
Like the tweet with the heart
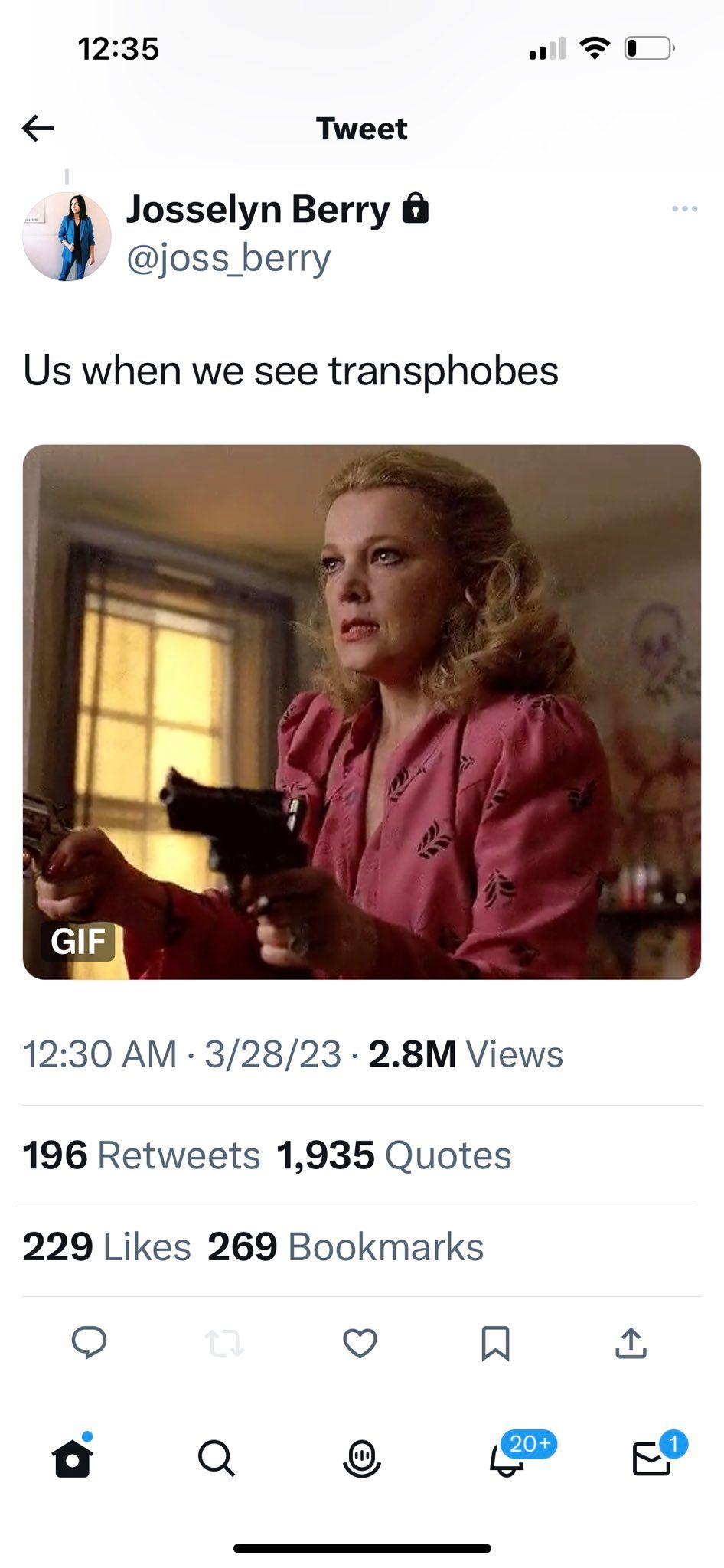pyautogui.click(x=360, y=1343)
